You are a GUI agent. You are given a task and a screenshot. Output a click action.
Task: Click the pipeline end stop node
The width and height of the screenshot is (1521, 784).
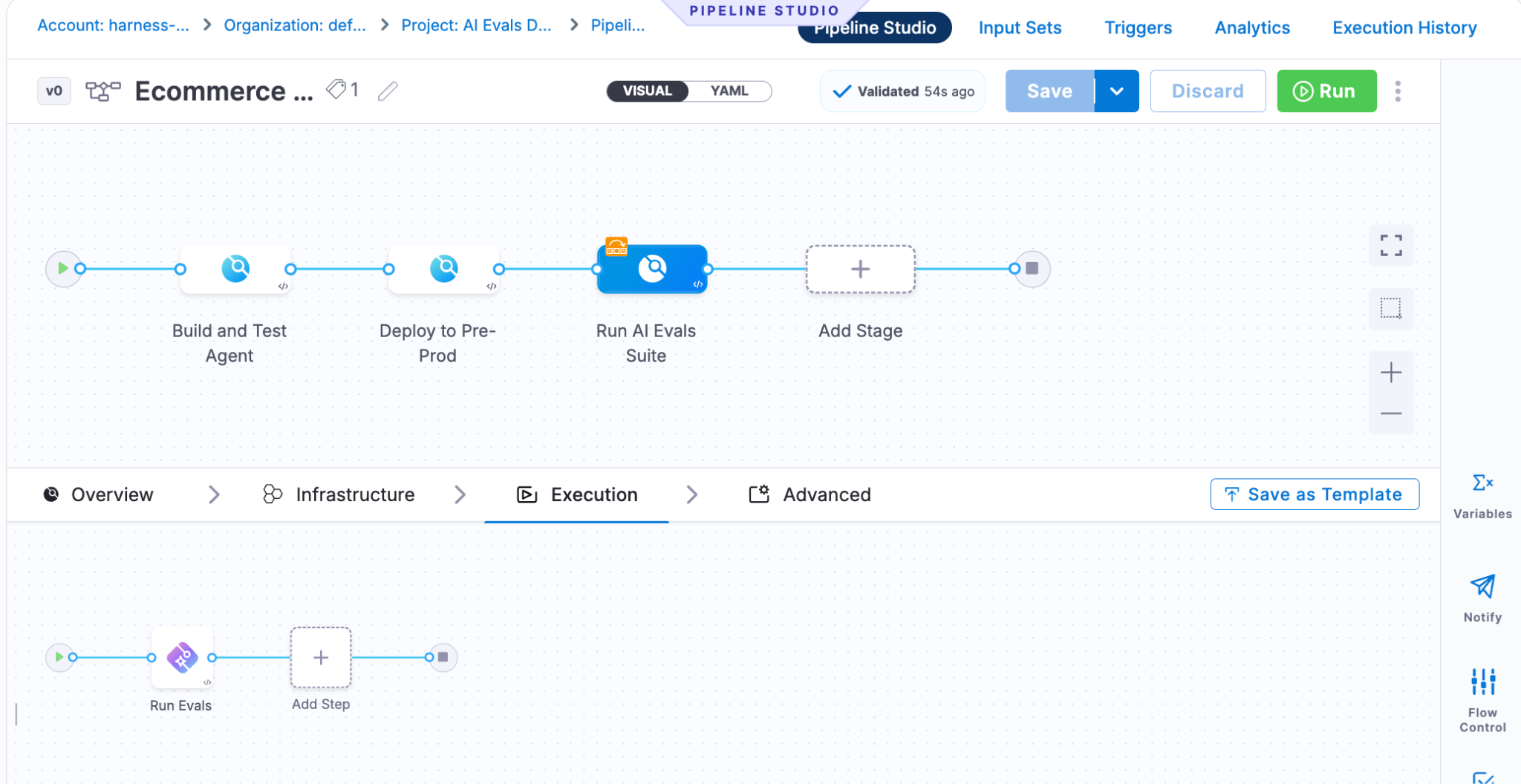coord(1032,268)
